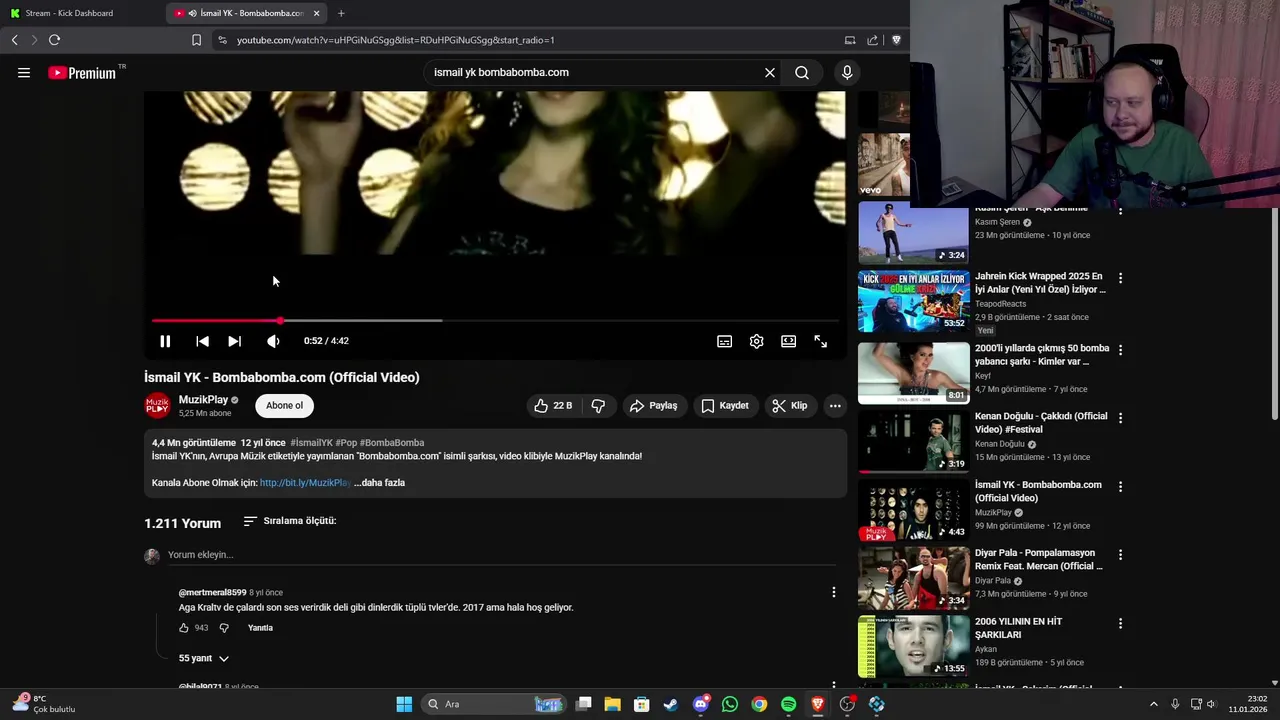
Task: Open the MuzikPlay channel avatar
Action: coord(157,405)
